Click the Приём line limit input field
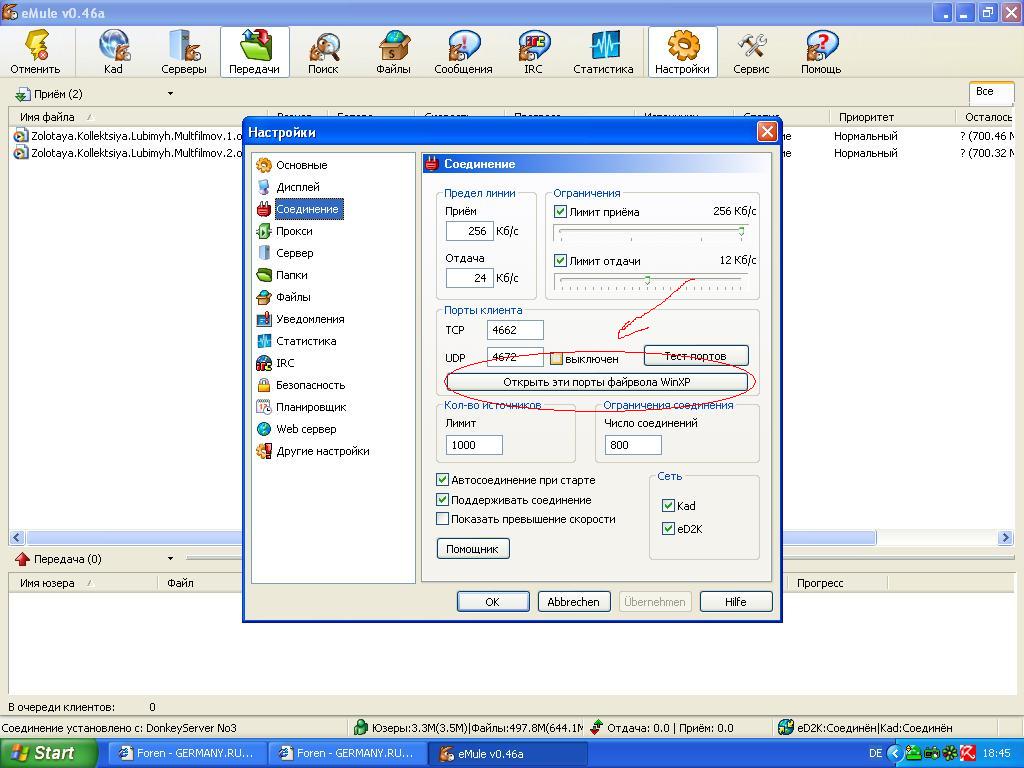Screen dimensions: 1024x768 click(x=469, y=231)
